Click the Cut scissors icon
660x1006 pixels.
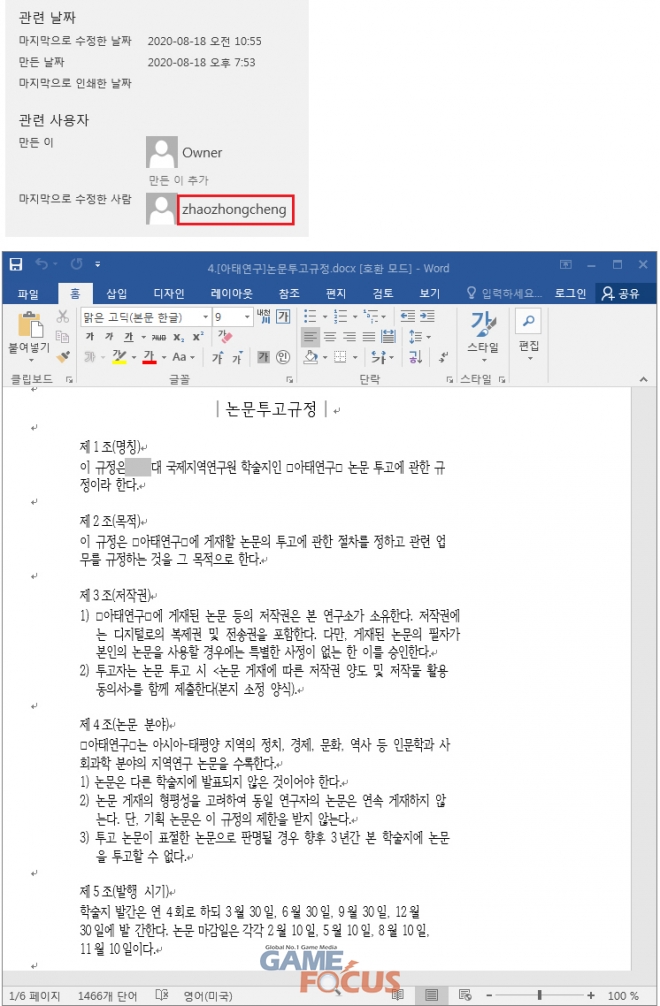point(63,316)
